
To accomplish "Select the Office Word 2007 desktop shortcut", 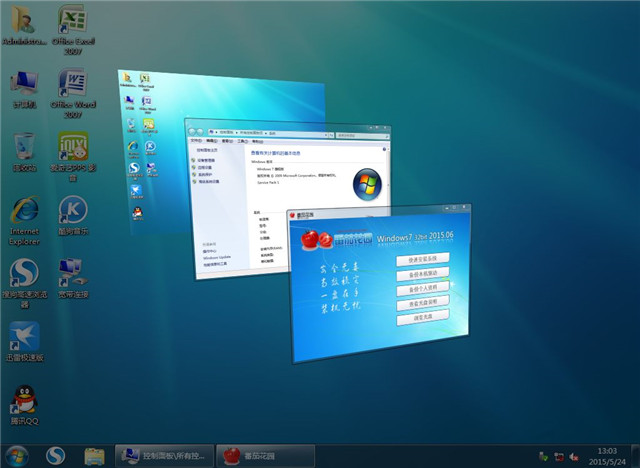I will point(71,89).
